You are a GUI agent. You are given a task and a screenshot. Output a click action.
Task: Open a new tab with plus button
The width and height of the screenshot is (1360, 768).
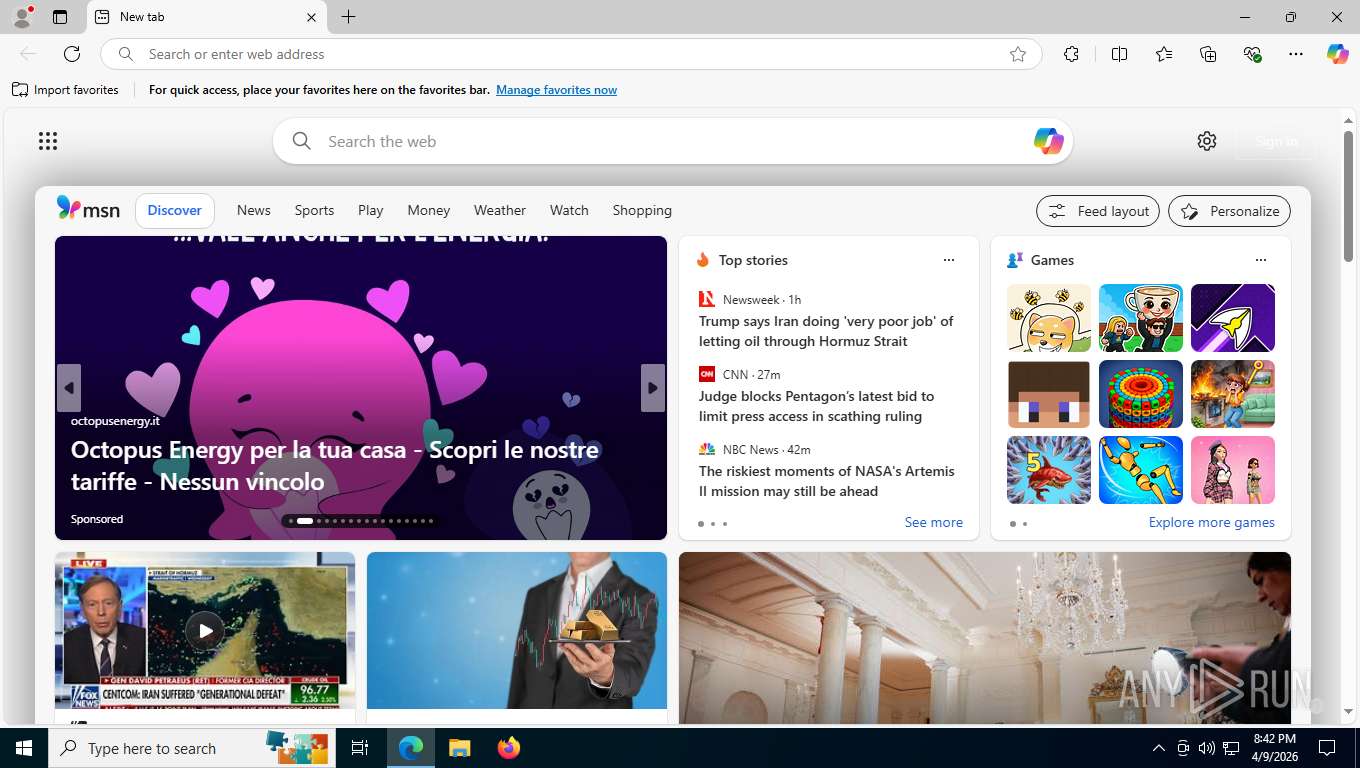(x=348, y=17)
